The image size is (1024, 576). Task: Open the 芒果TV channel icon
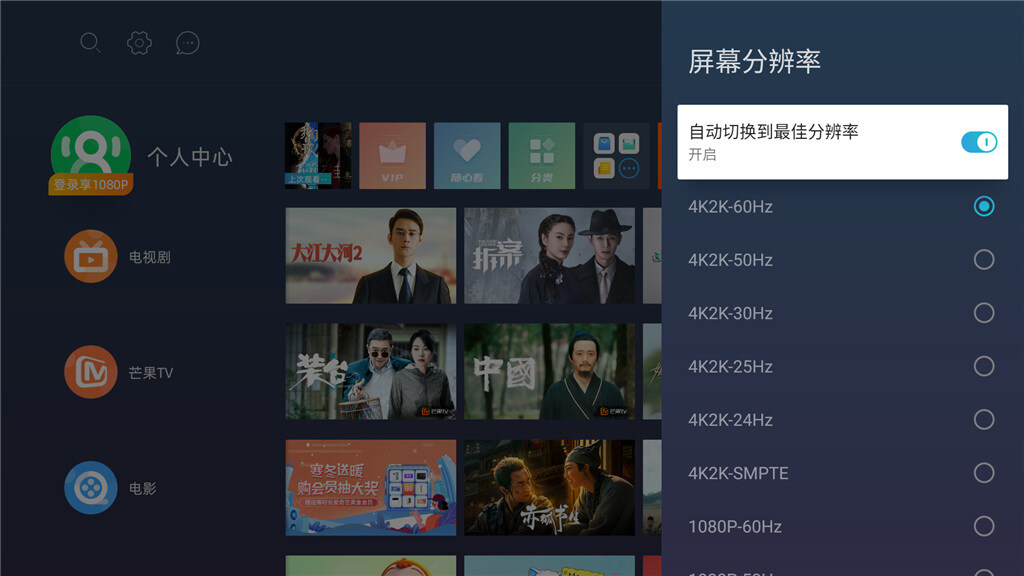click(91, 372)
